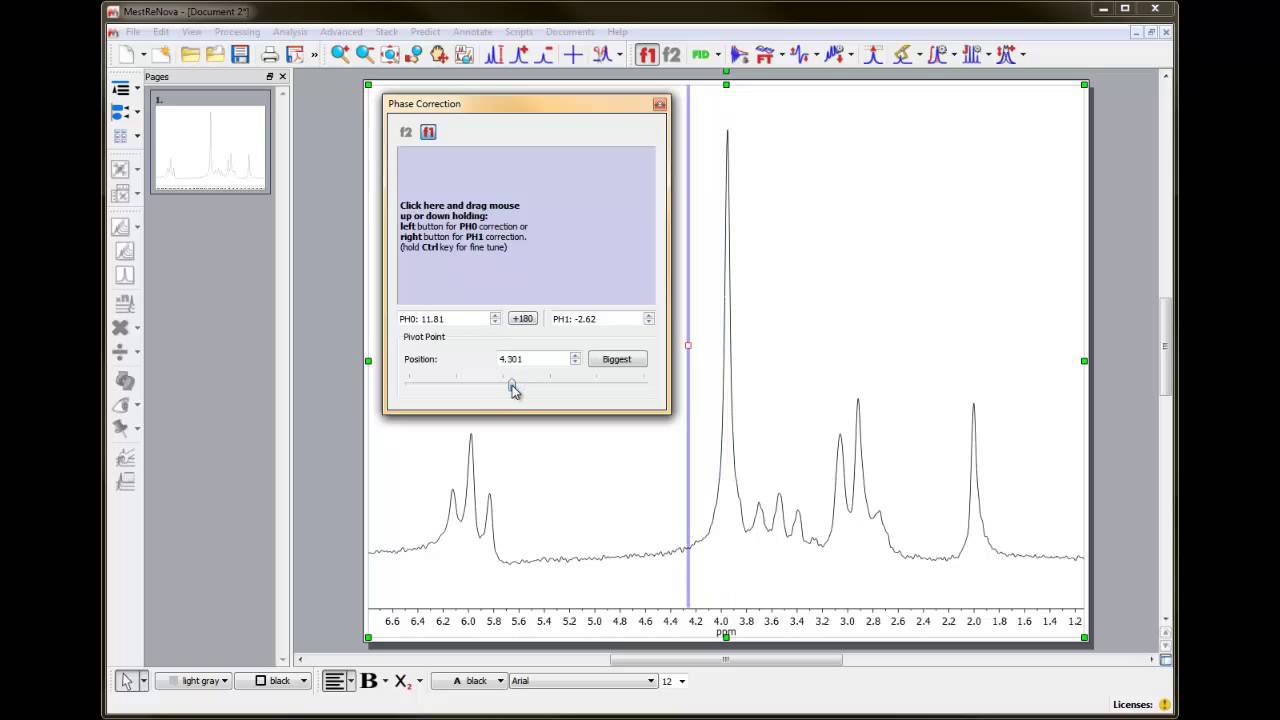
Task: Open the Processing menu
Action: pyautogui.click(x=237, y=32)
